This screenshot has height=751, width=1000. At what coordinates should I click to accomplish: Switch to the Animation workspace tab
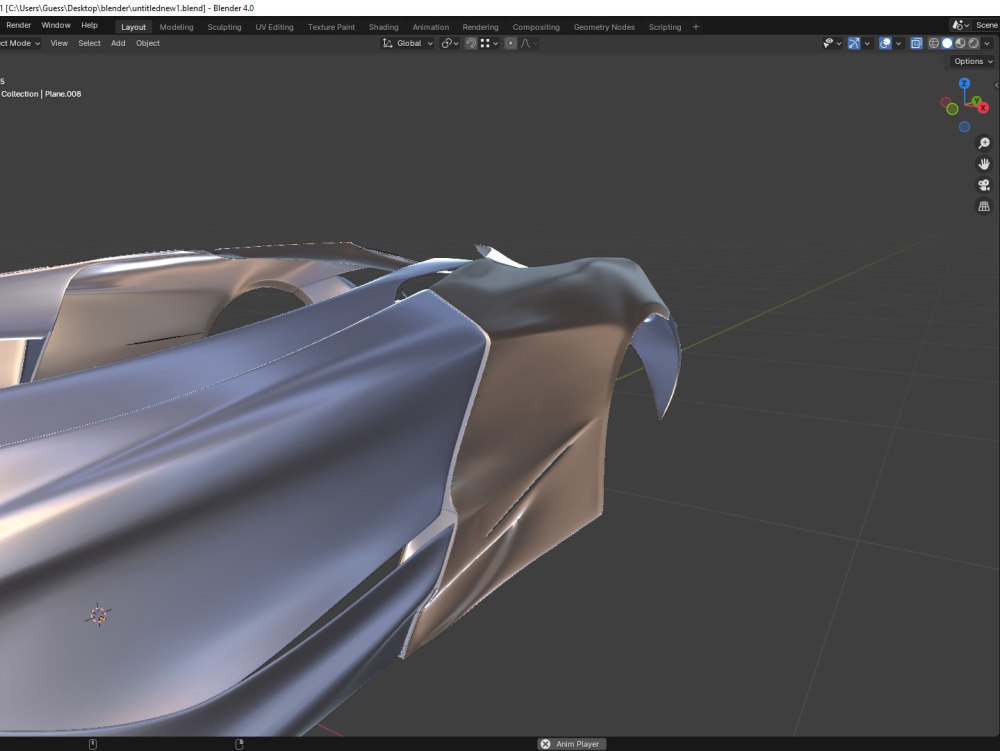[x=430, y=27]
